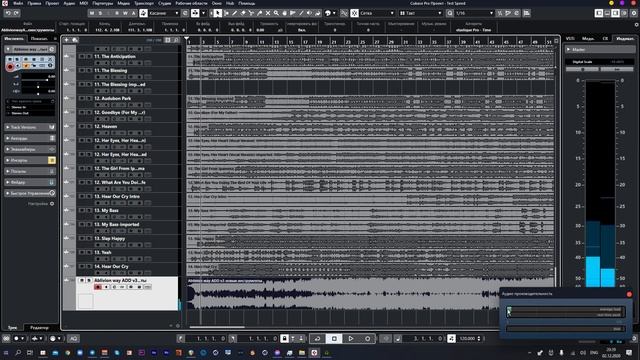Click the horizontal scrollbar below the arrangement

click(x=217, y=327)
